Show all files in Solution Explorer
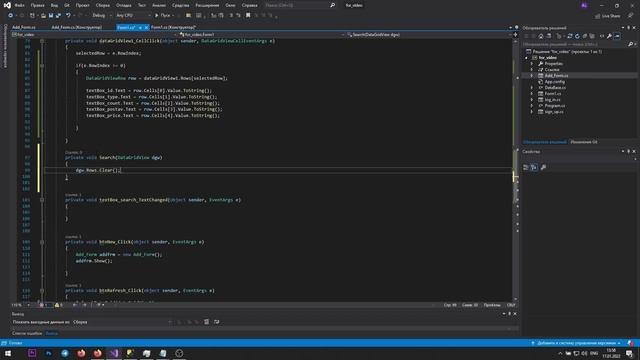The height and width of the screenshot is (360, 640). tap(592, 36)
